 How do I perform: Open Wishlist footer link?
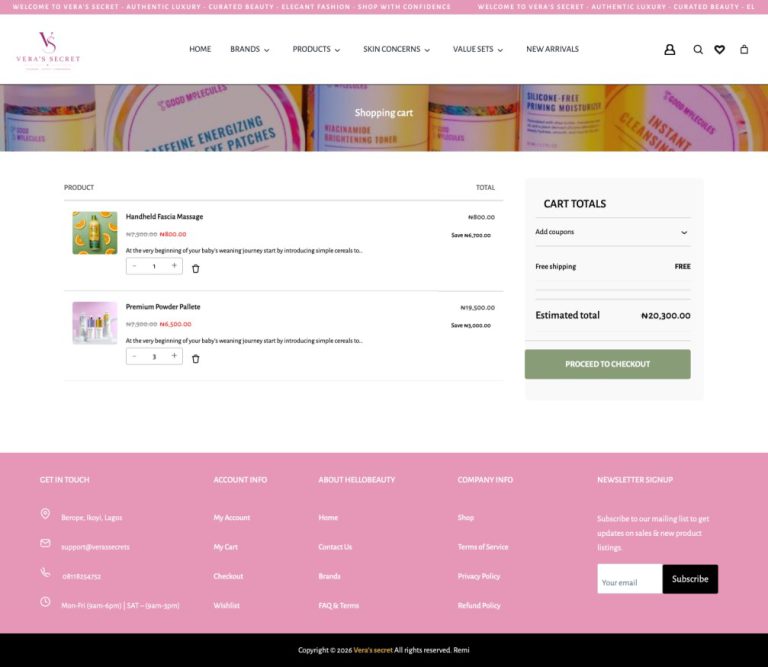(226, 606)
